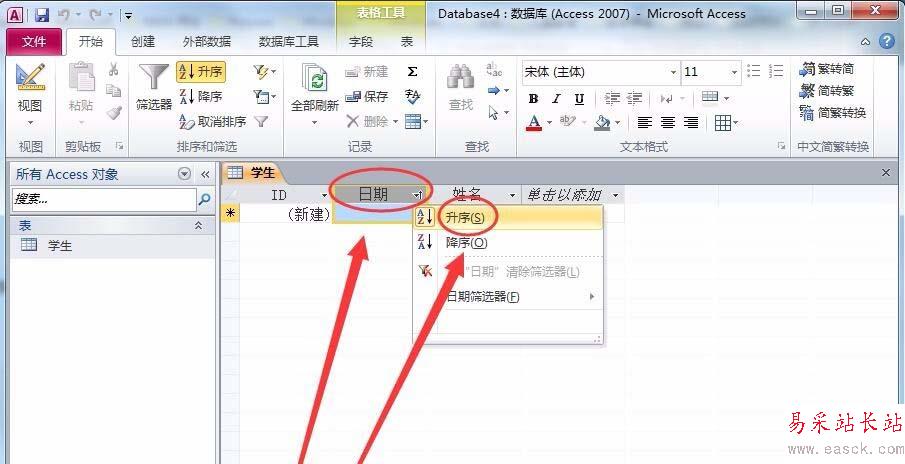Toggle the Σ totals row

[412, 72]
